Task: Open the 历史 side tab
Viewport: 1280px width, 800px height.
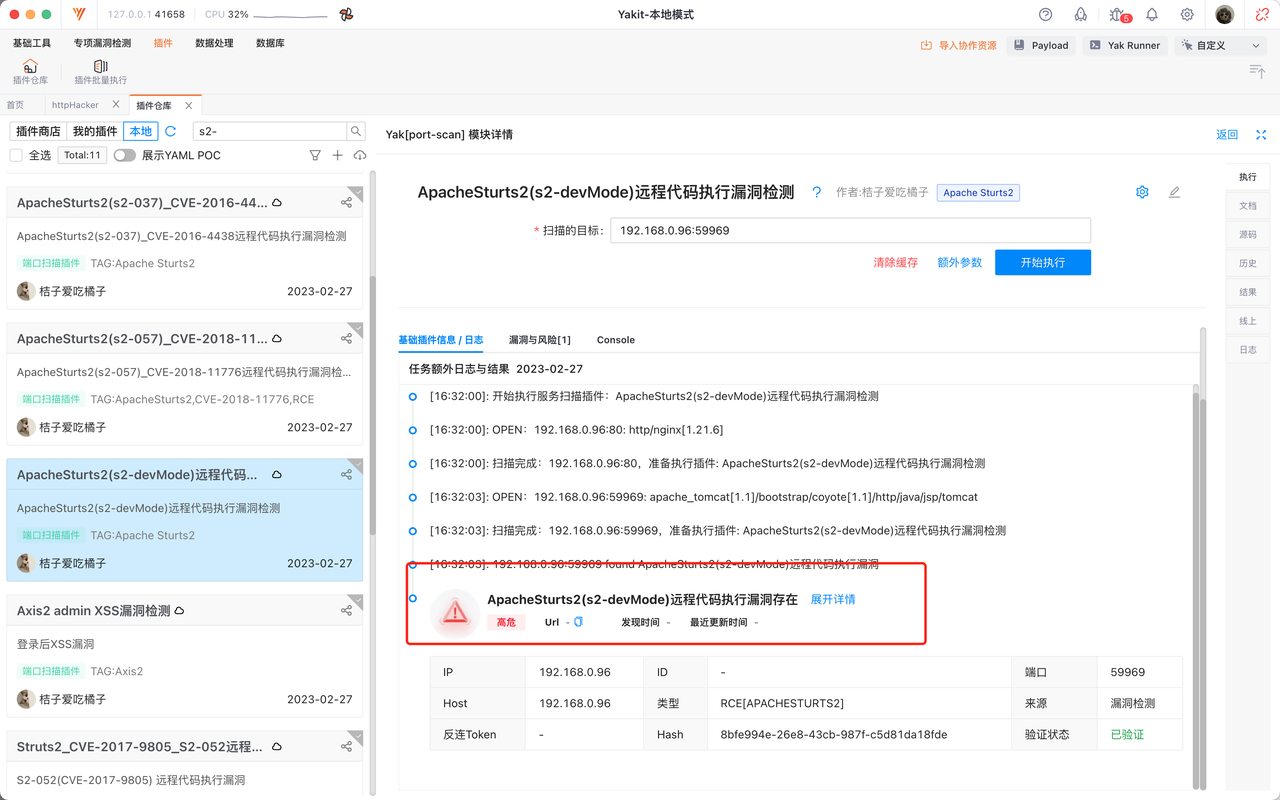Action: 1247,264
